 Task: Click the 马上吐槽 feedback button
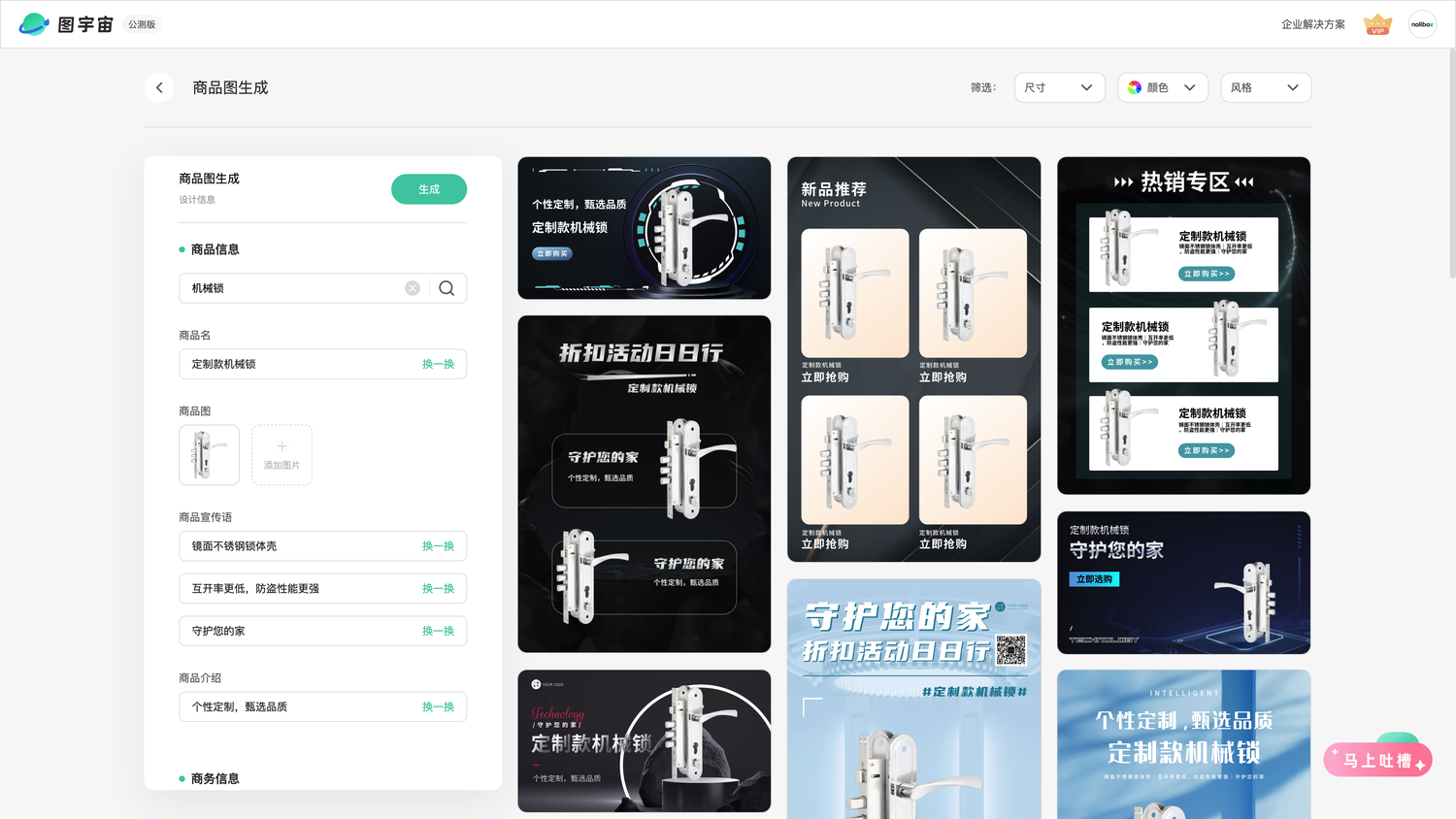1377,760
